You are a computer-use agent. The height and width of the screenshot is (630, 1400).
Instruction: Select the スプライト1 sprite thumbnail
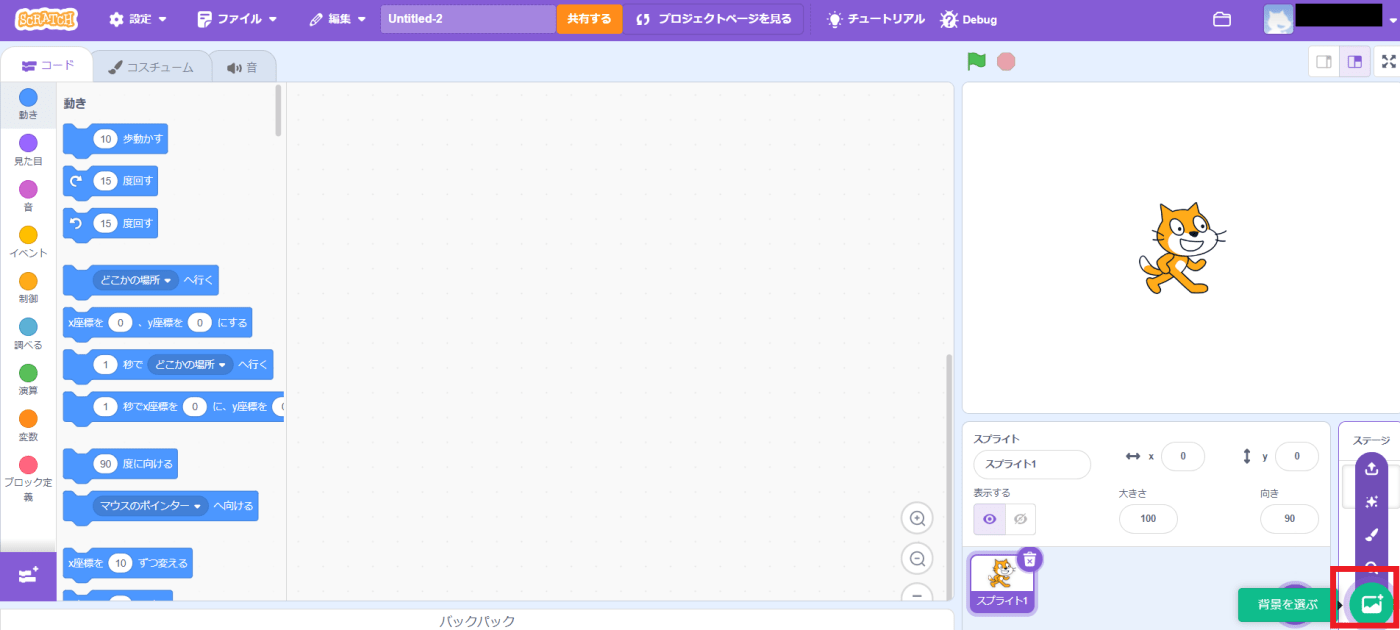(1002, 582)
